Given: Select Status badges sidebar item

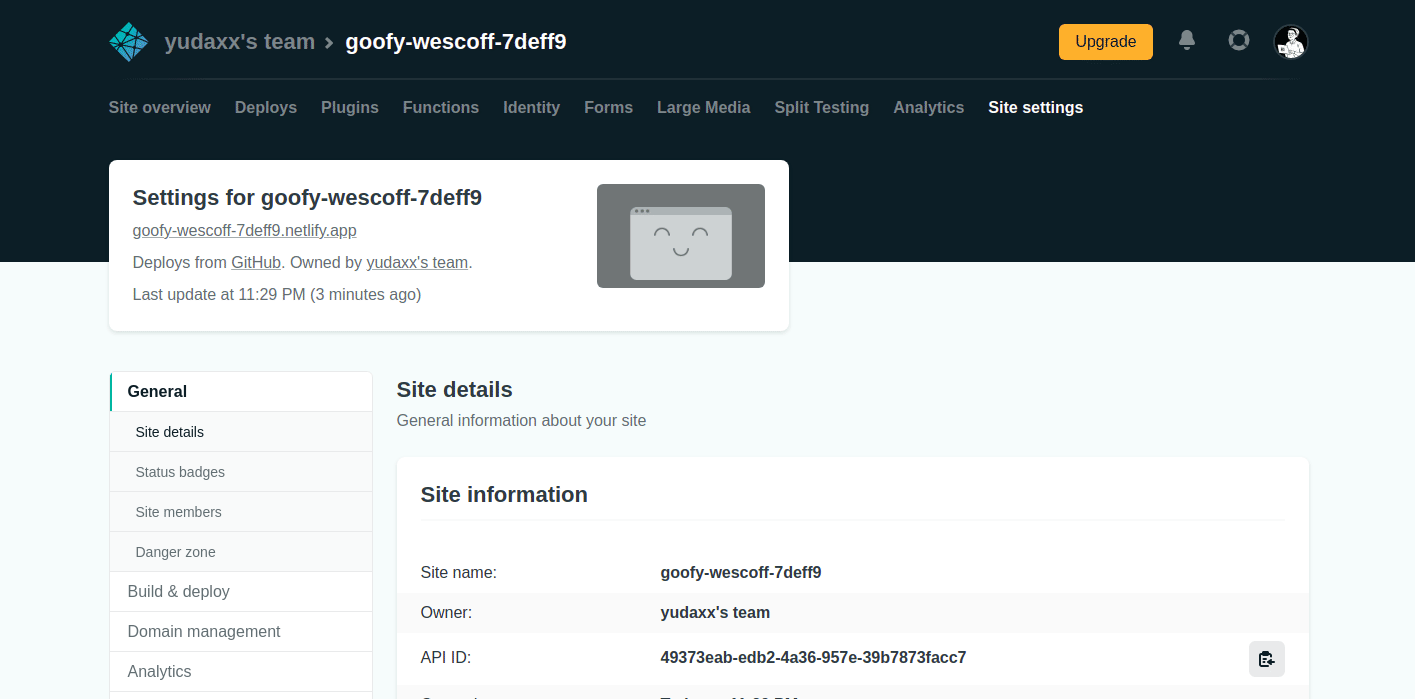Looking at the screenshot, I should [241, 472].
